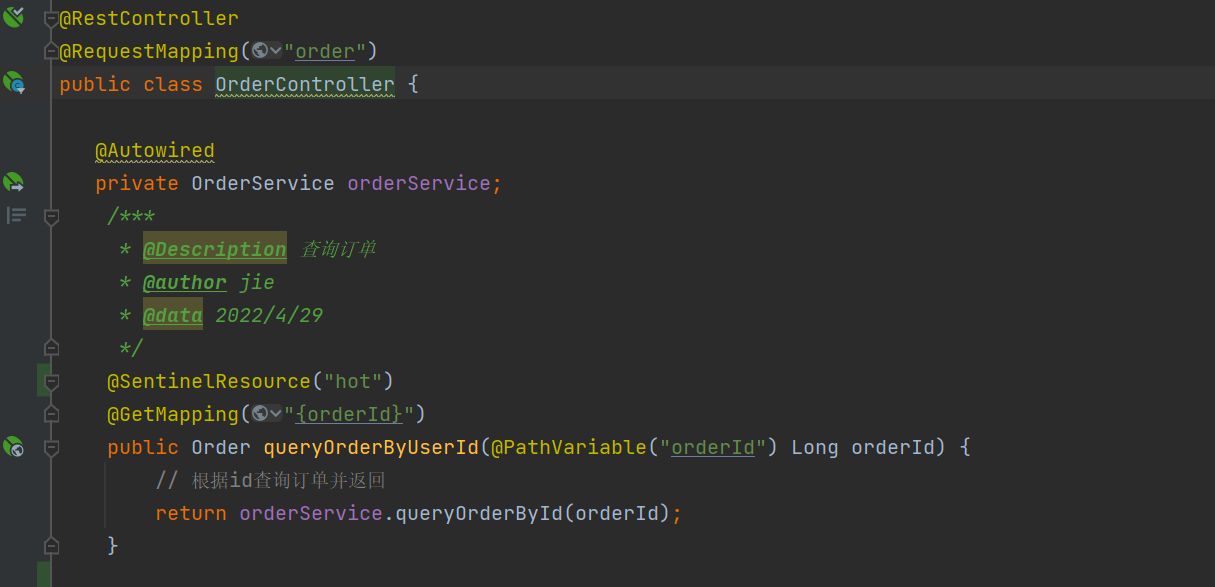
Task: Click the queryOrderById method call
Action: (x=479, y=513)
